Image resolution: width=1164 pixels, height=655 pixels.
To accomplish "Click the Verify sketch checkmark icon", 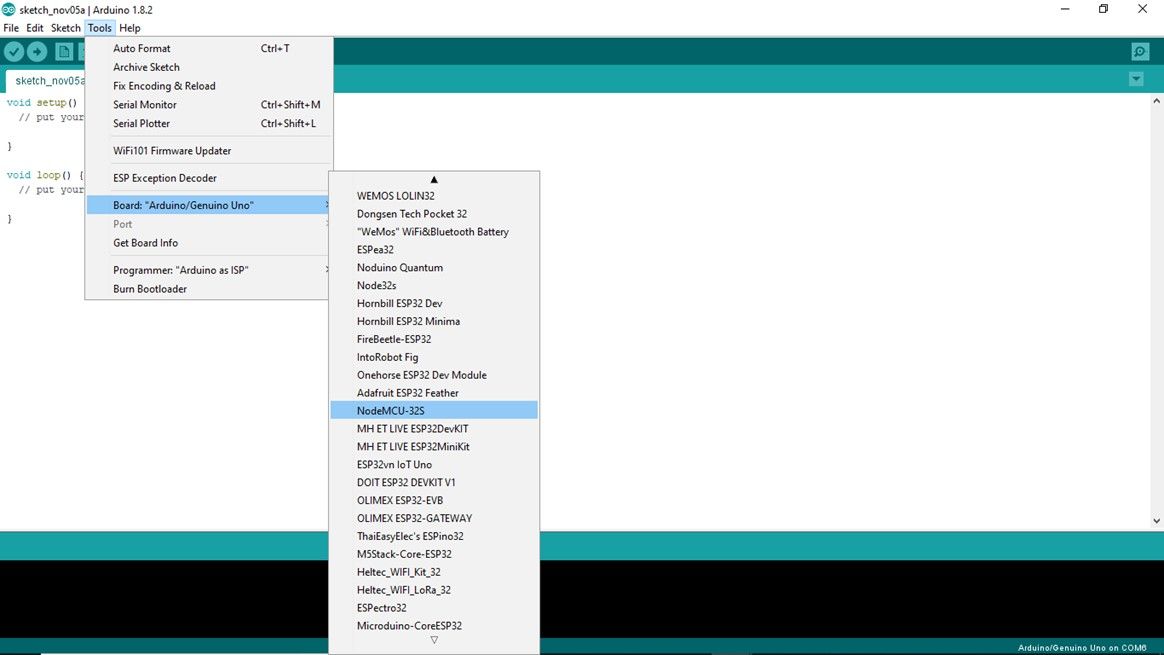I will click(14, 51).
